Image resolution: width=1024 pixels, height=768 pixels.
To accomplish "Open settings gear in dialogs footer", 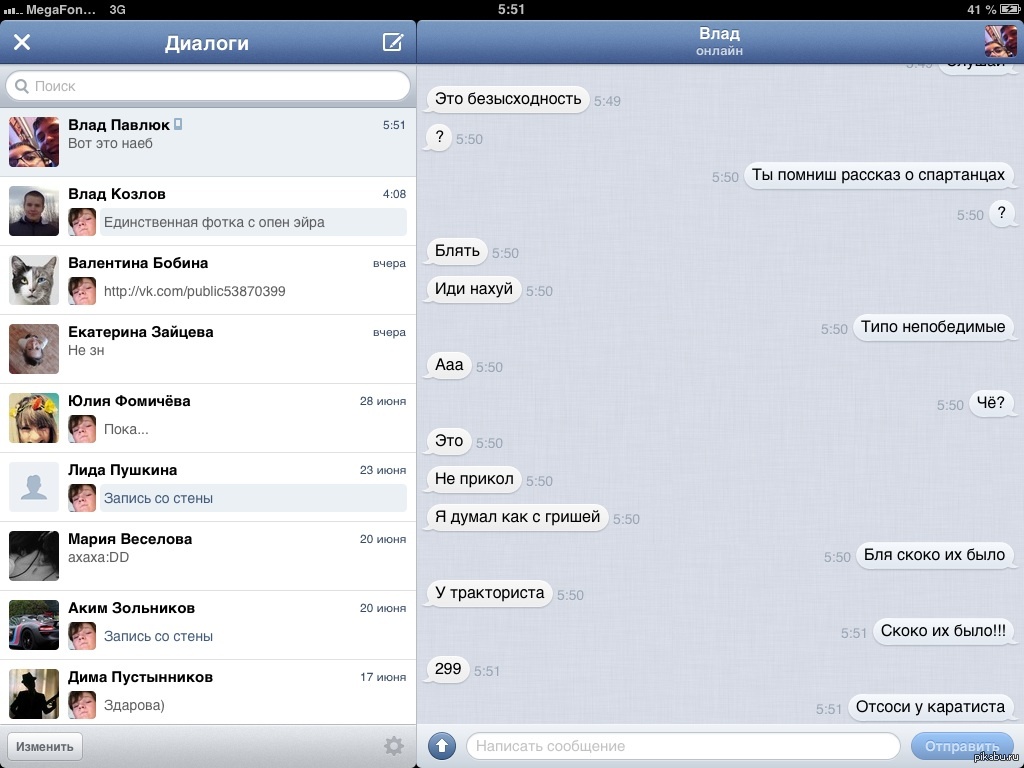I will tap(393, 746).
